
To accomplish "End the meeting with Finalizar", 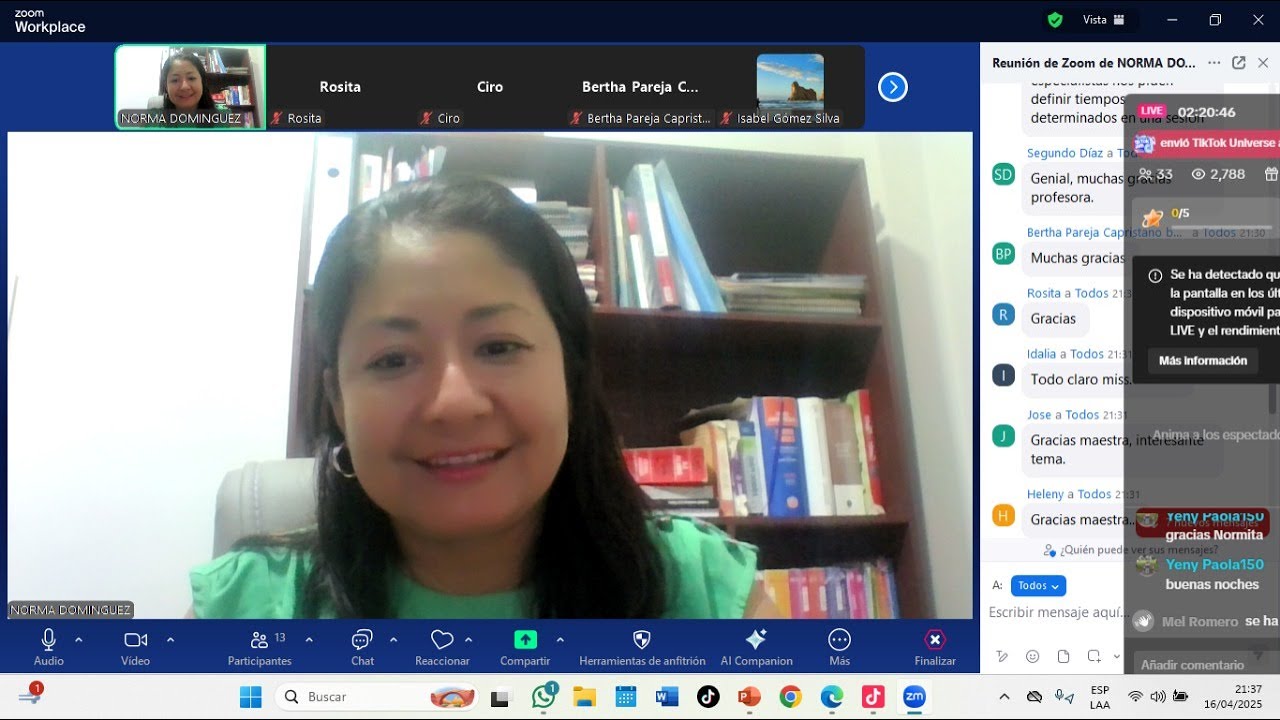I will point(935,647).
